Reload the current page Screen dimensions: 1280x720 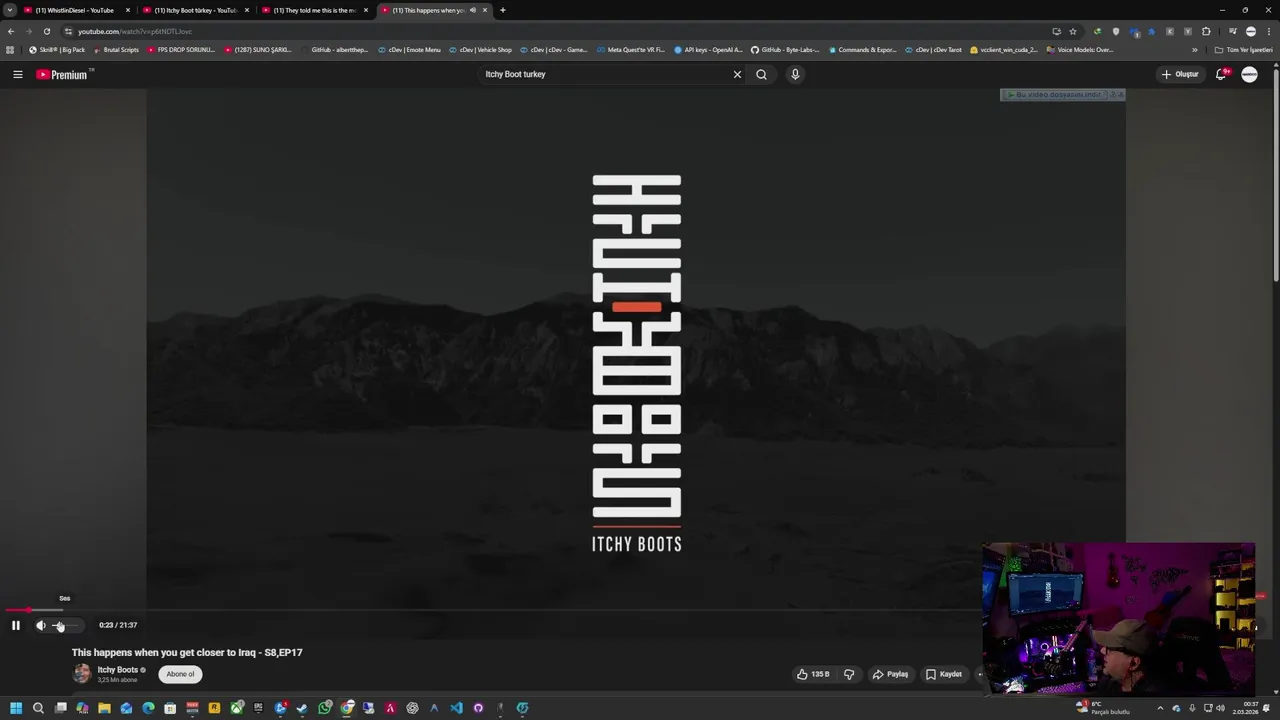[x=46, y=31]
